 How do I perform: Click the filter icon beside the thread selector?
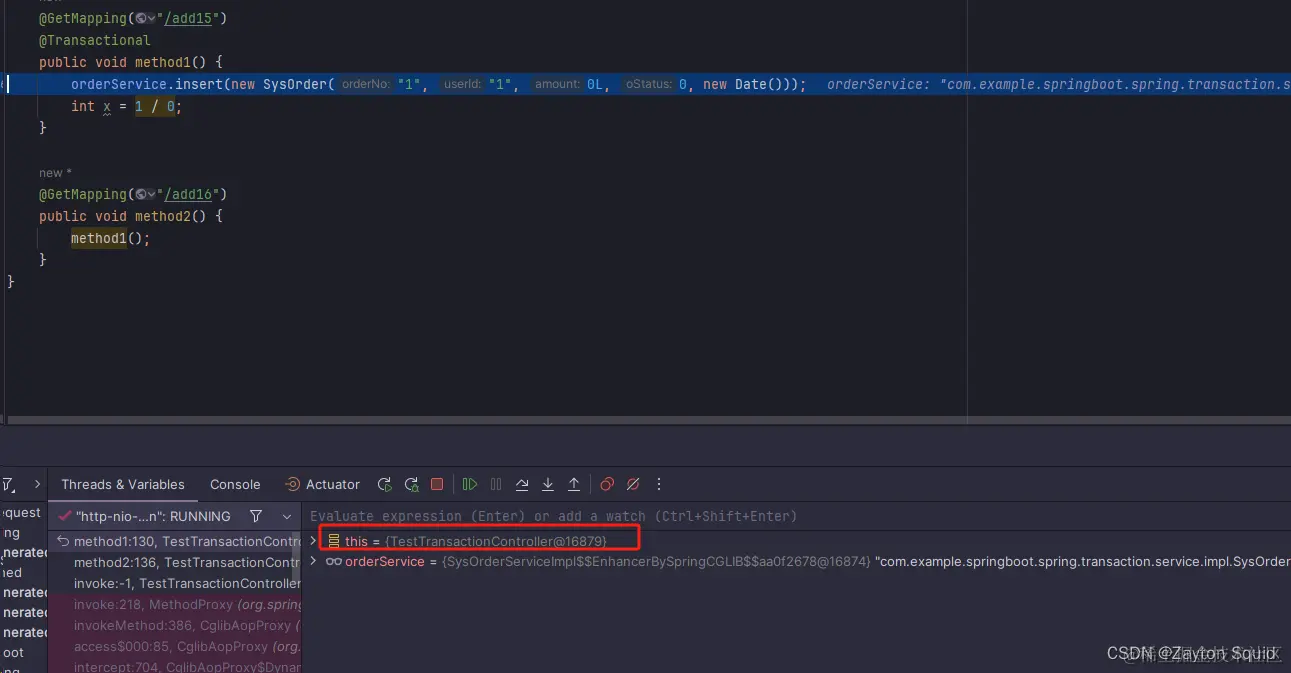(256, 516)
